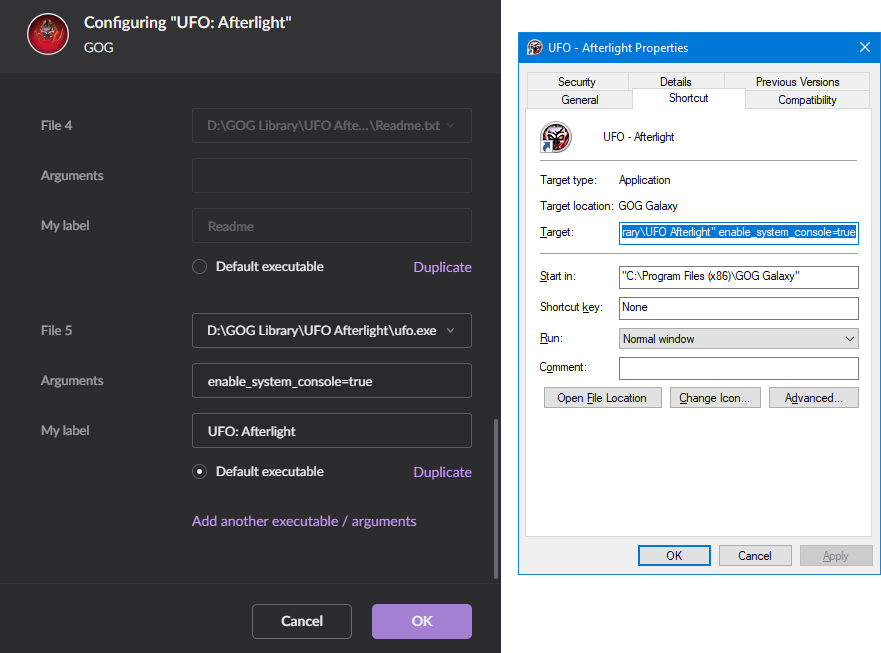Screen dimensions: 881x653
Task: Click the Start in field
Action: (738, 276)
